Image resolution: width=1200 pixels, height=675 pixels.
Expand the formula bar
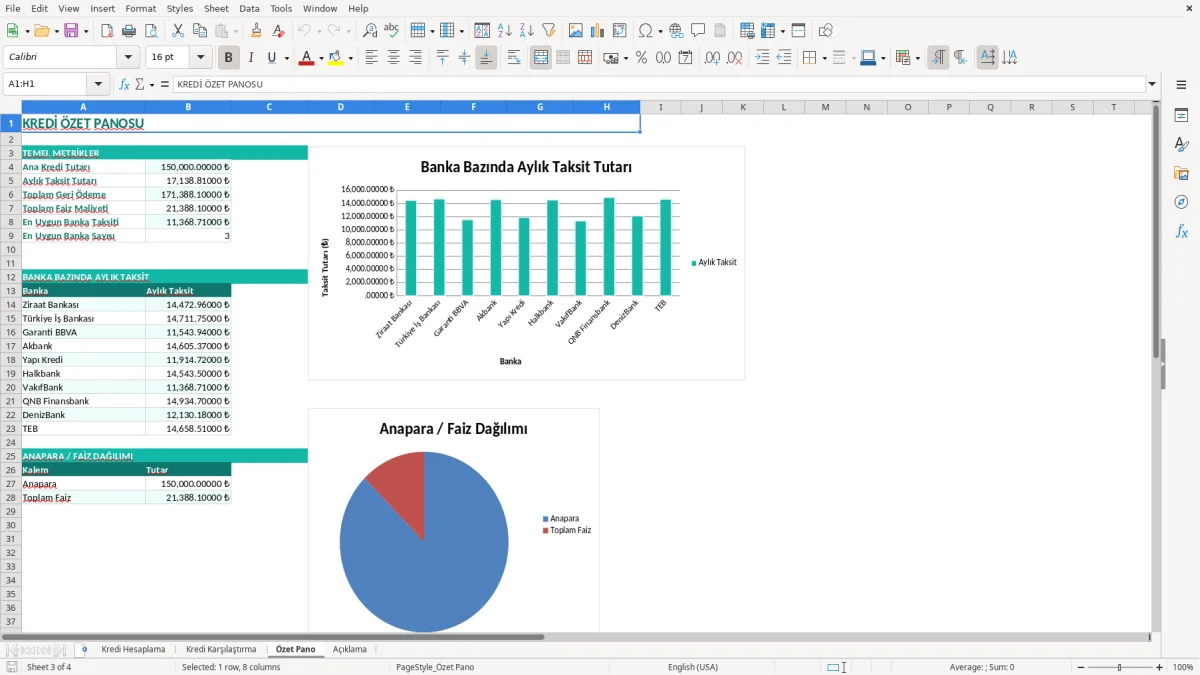coord(1152,84)
